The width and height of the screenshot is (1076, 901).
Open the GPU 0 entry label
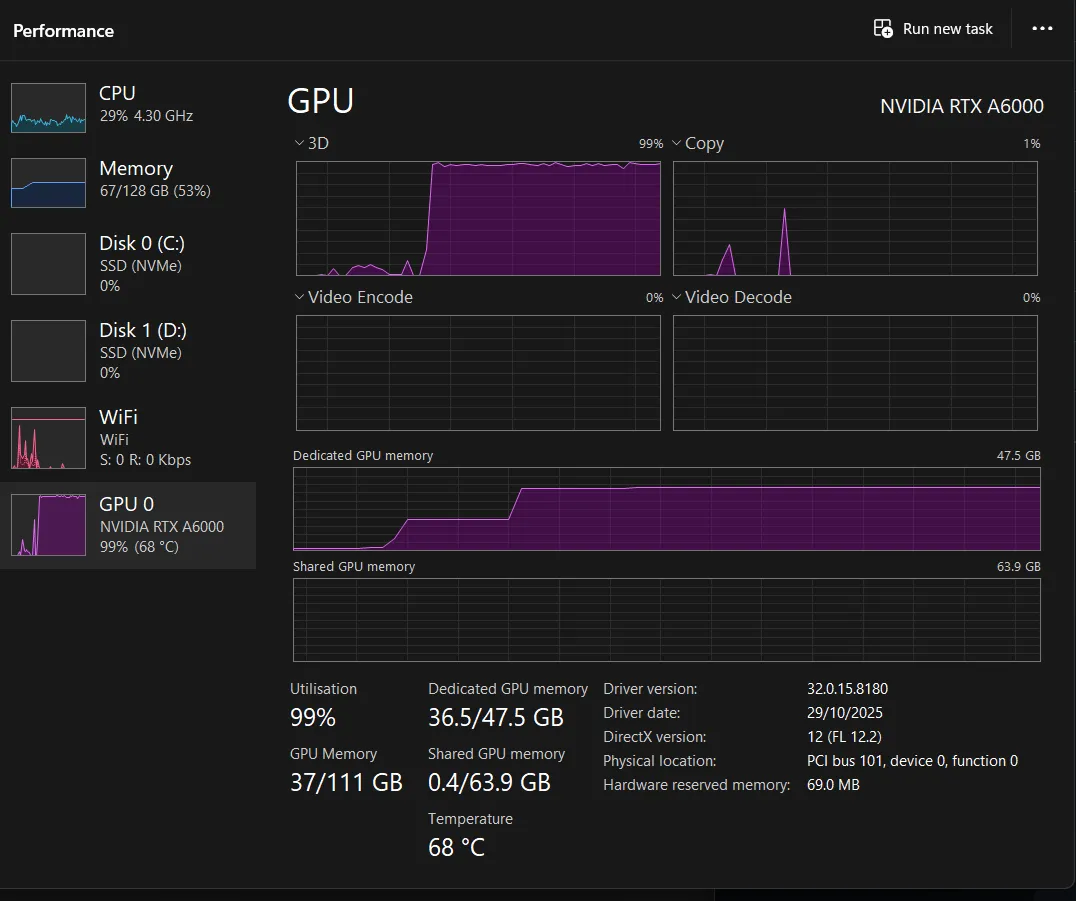(x=127, y=504)
